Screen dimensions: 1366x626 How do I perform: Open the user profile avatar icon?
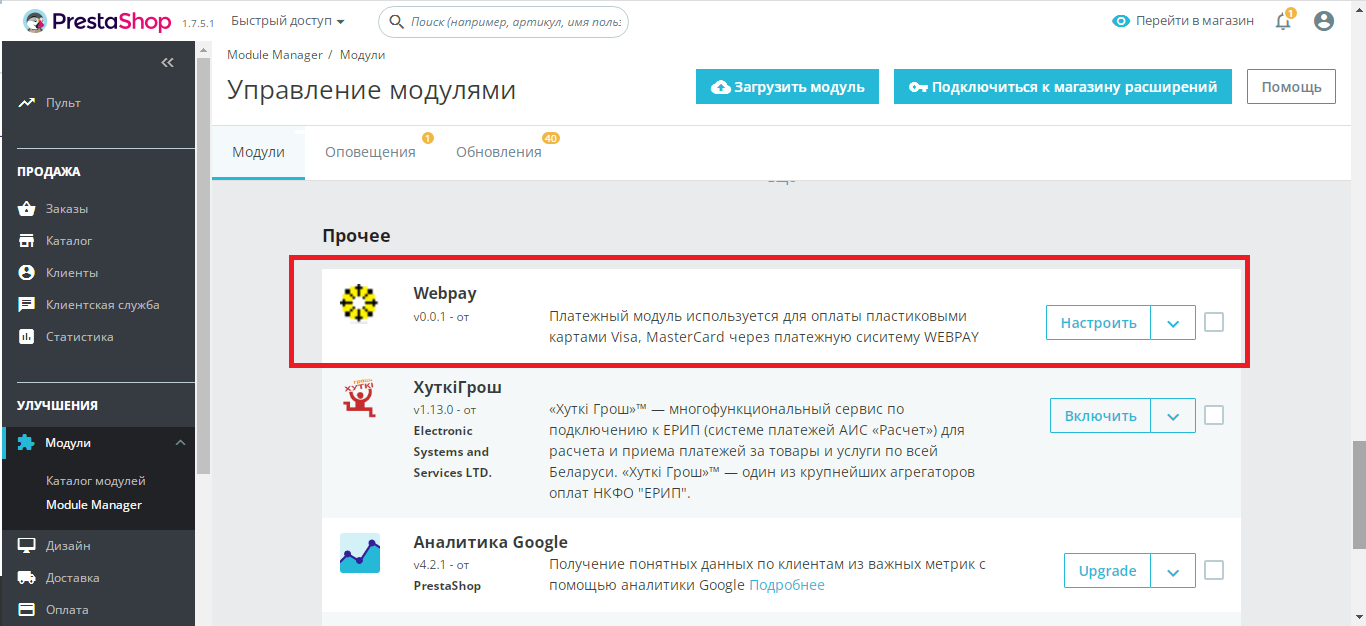point(1324,21)
